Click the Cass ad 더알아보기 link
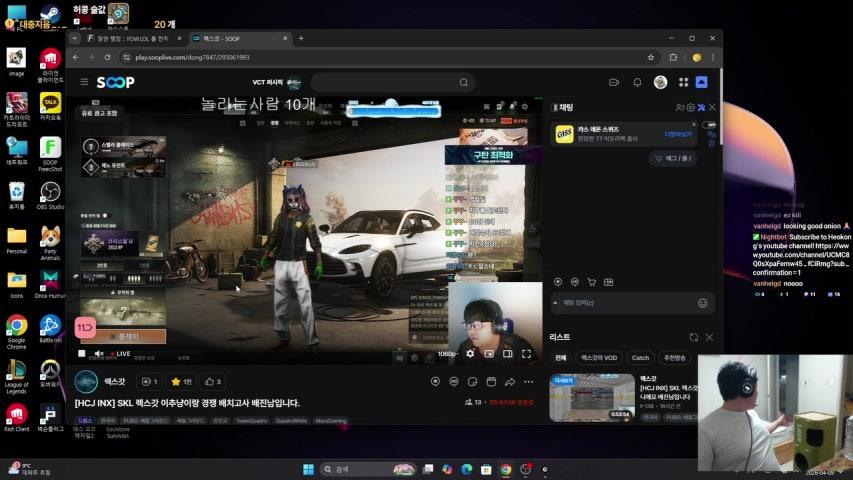This screenshot has width=853, height=480. [678, 134]
